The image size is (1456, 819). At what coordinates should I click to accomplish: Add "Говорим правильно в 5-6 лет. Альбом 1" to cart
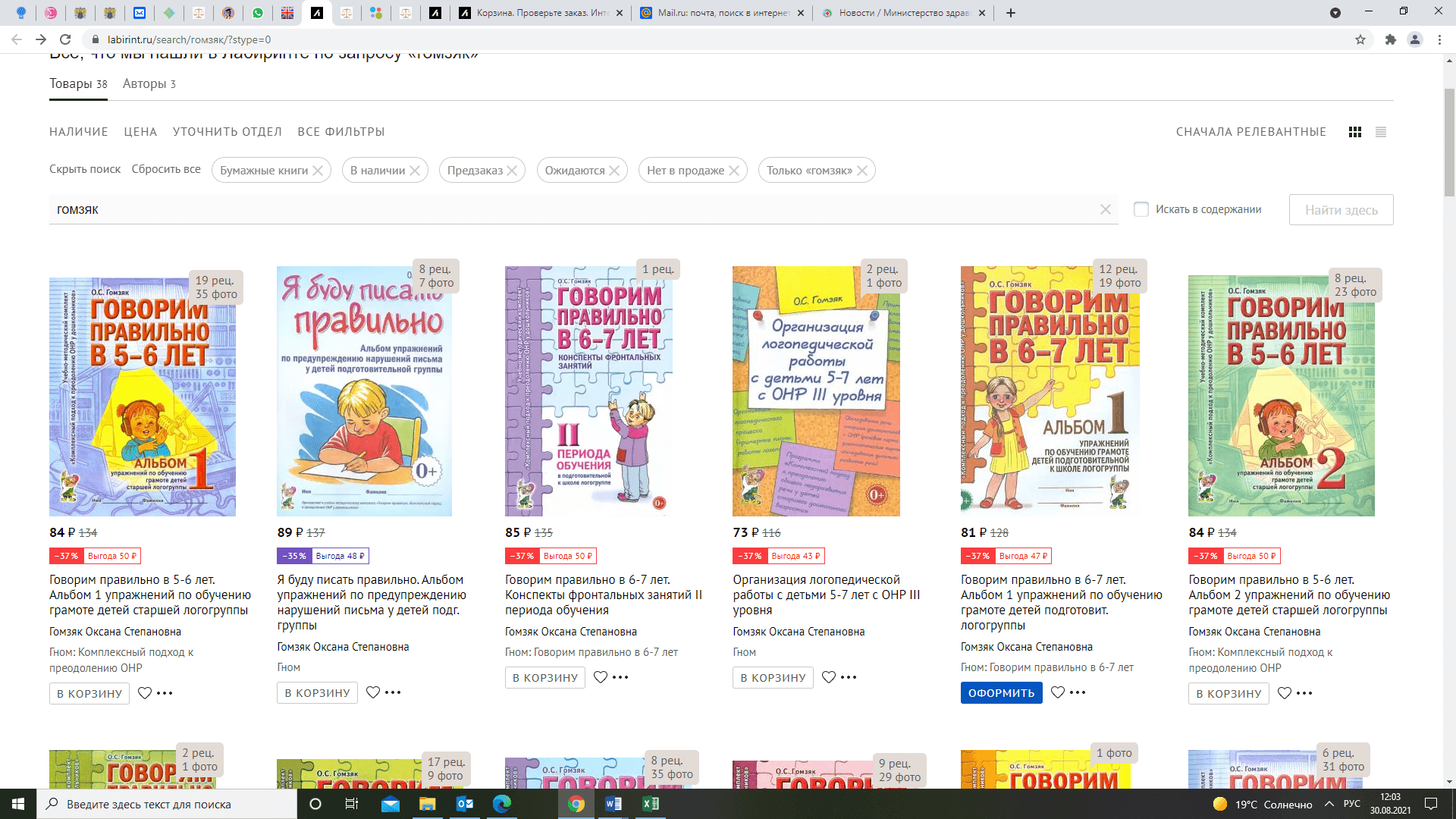[89, 693]
